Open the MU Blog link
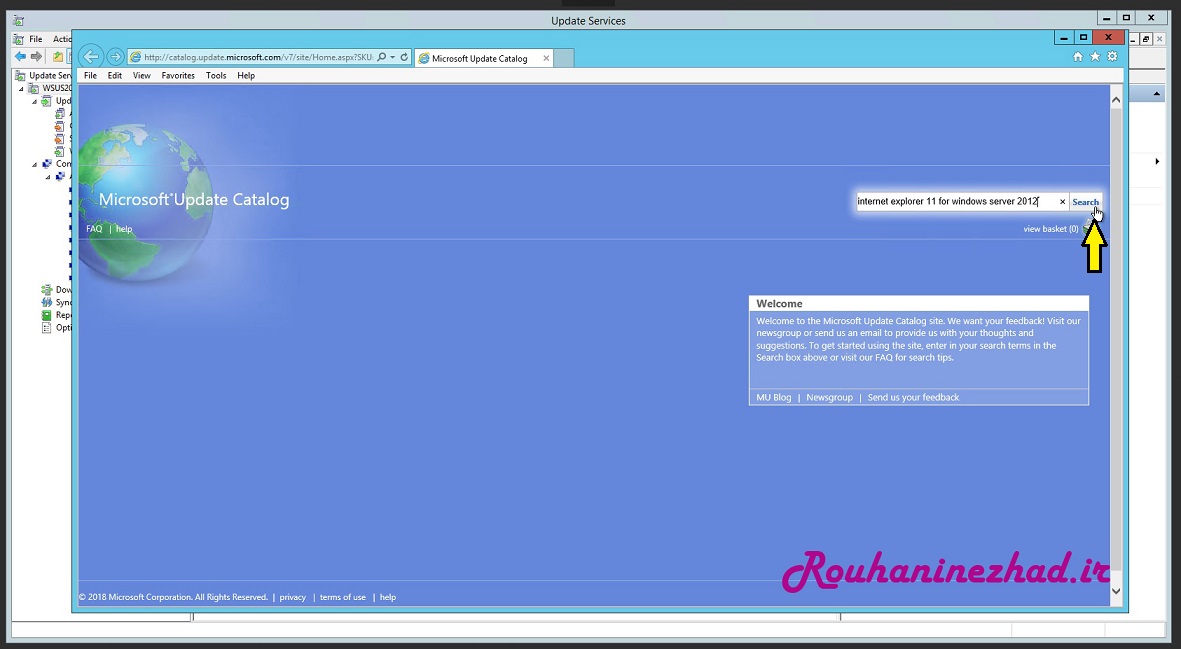 pos(774,398)
